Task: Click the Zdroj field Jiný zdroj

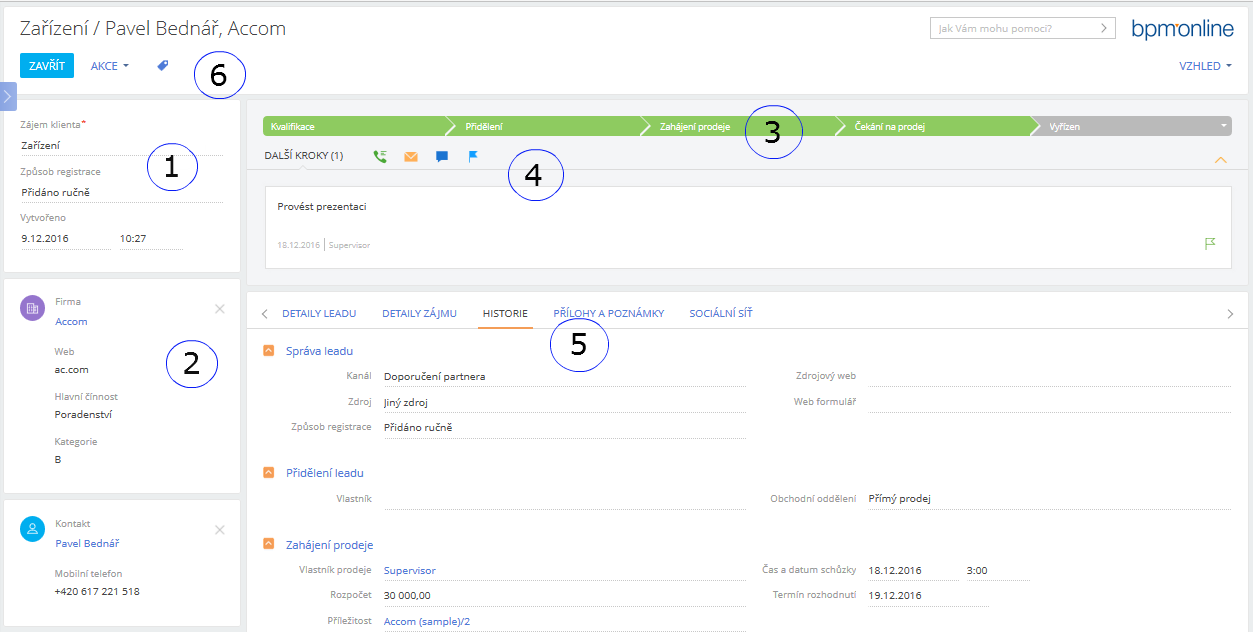Action: tap(565, 402)
